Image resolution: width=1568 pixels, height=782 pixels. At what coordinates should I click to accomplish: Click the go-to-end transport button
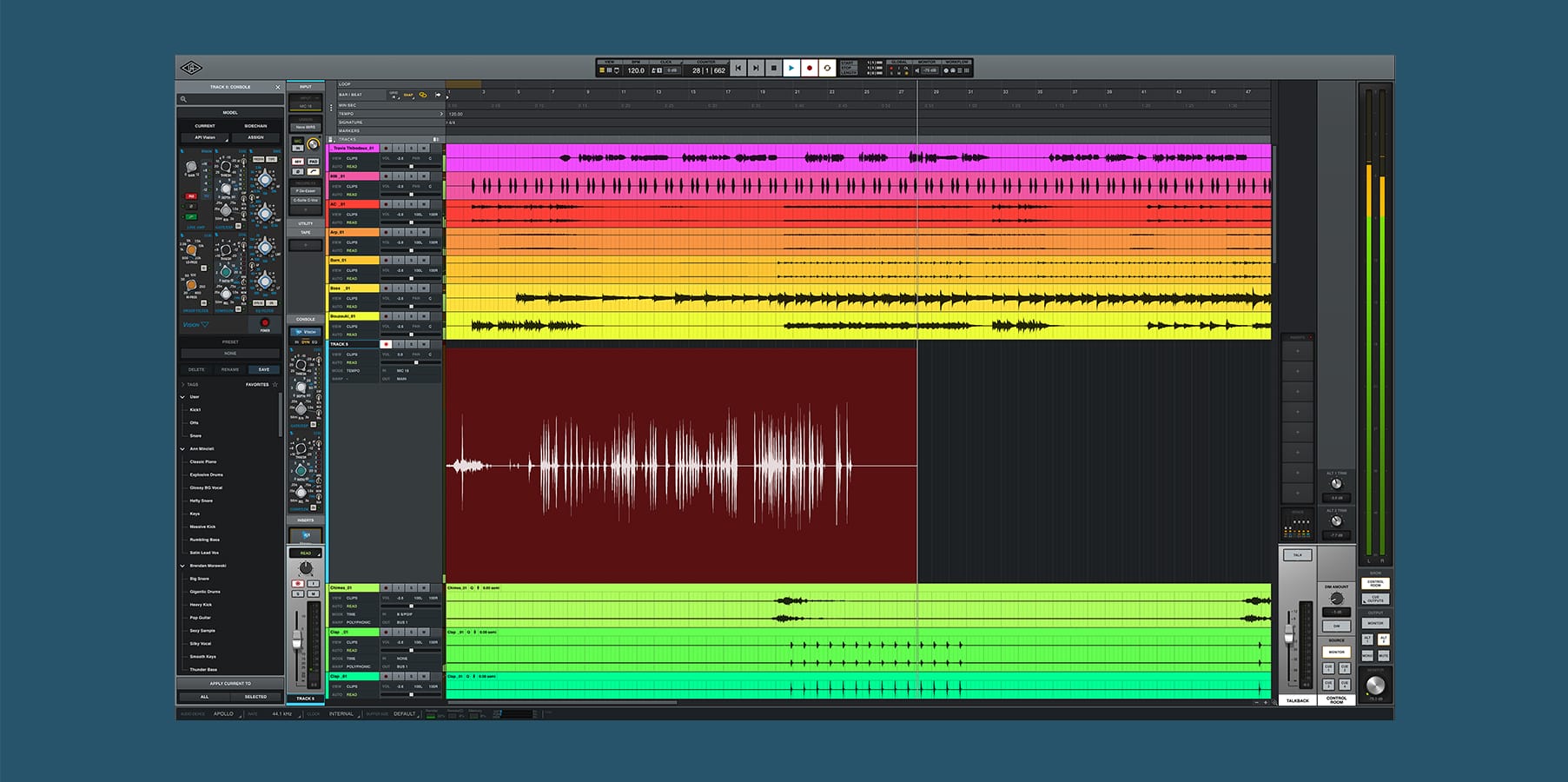[x=755, y=68]
